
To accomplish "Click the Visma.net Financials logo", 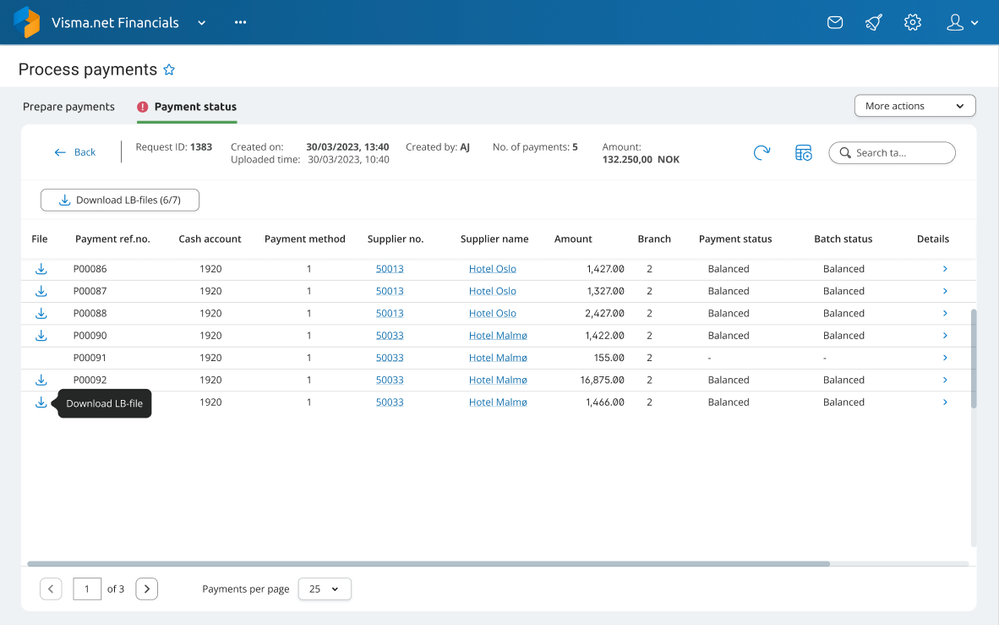I will [27, 22].
